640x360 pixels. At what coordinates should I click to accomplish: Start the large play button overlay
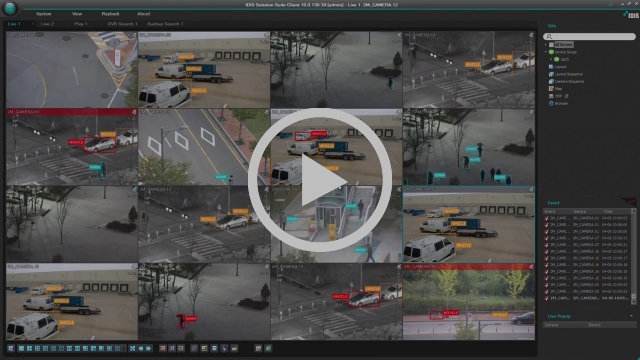point(320,180)
